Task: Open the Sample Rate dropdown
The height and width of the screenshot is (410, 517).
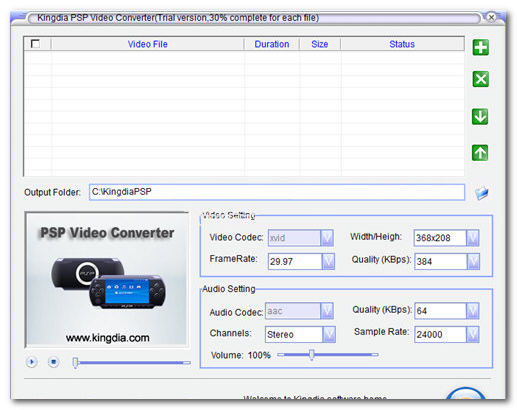Action: 473,334
